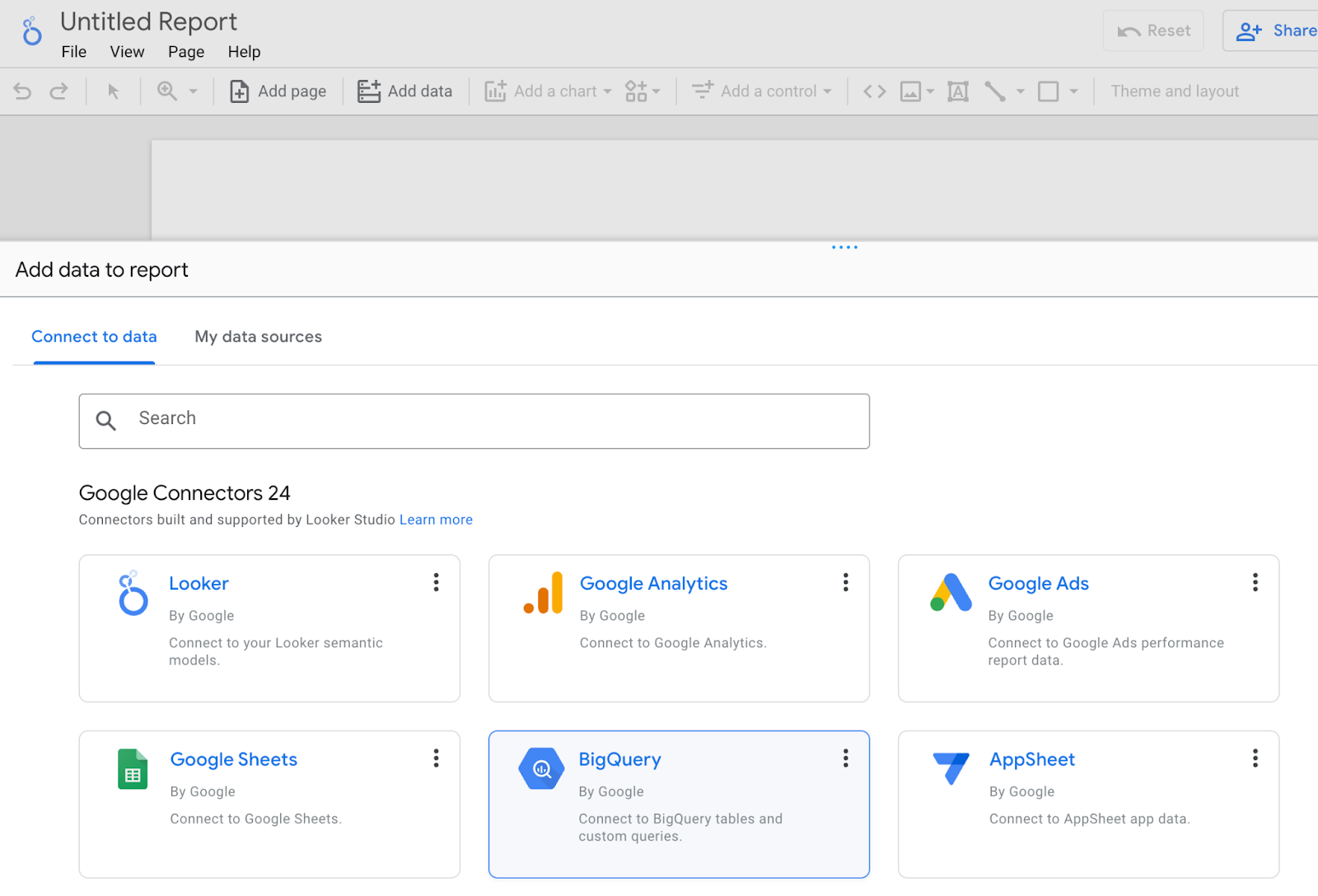Click the connector Search field

474,421
